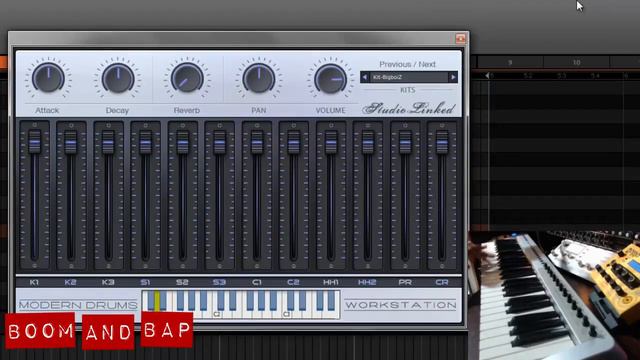Click the K1 channel fader handle

click(x=34, y=142)
